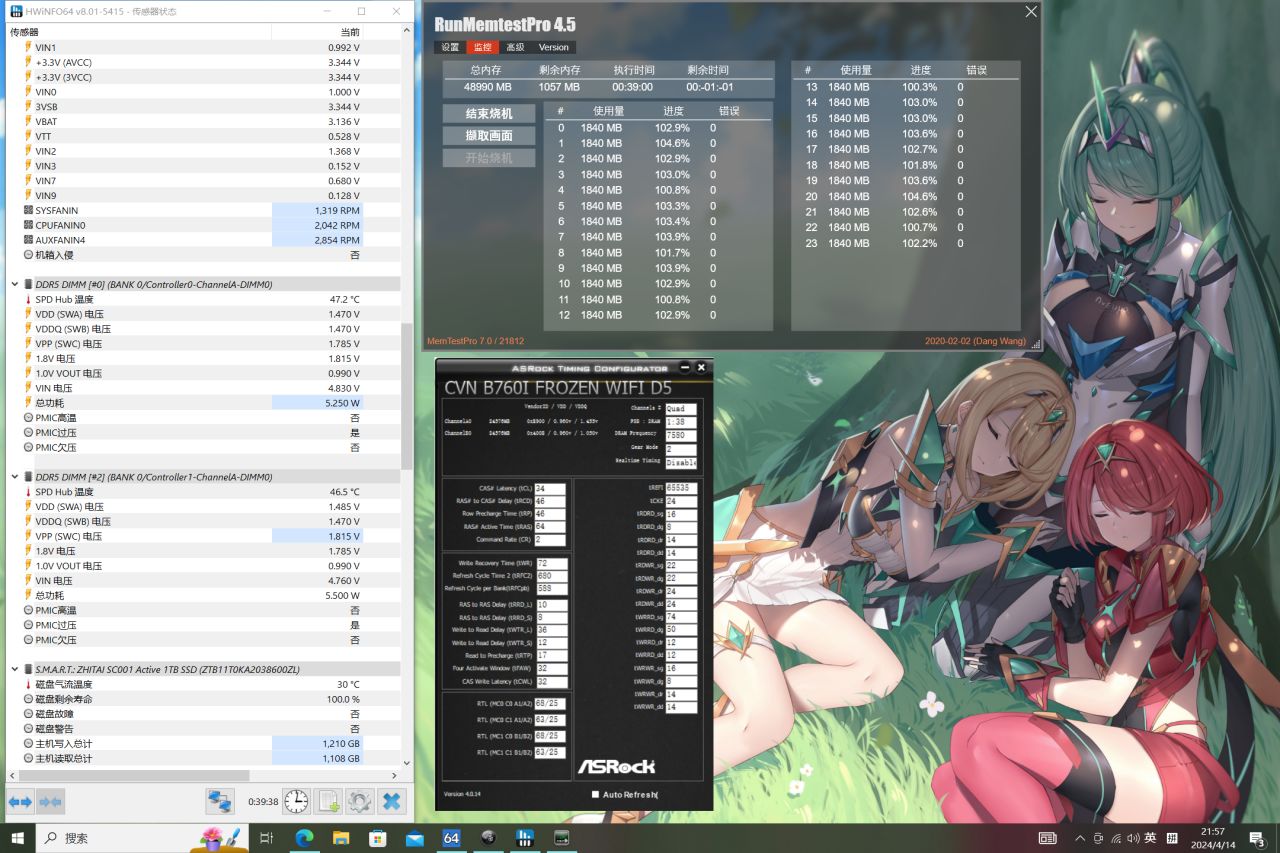Click the 撷取画面 screenshot button

489,136
